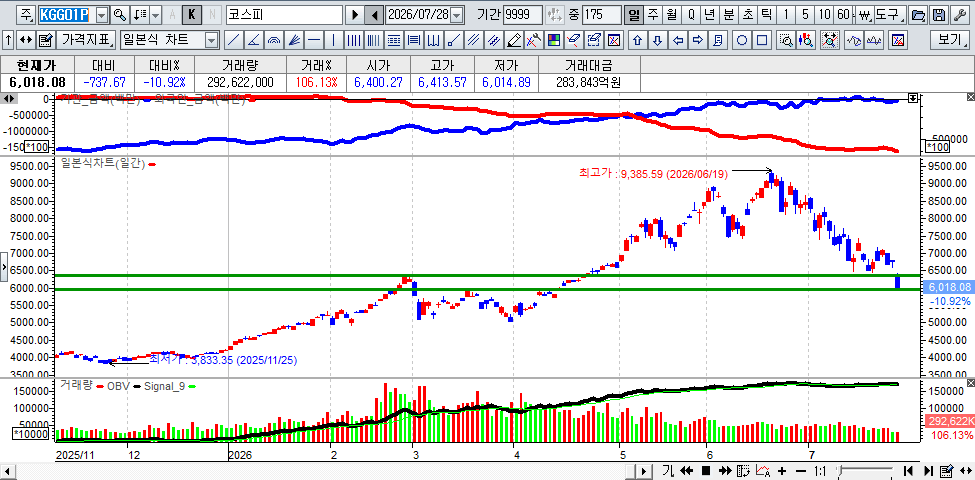The height and width of the screenshot is (480, 975).
Task: Open the KGG01P code dropdown arrow
Action: 103,15
